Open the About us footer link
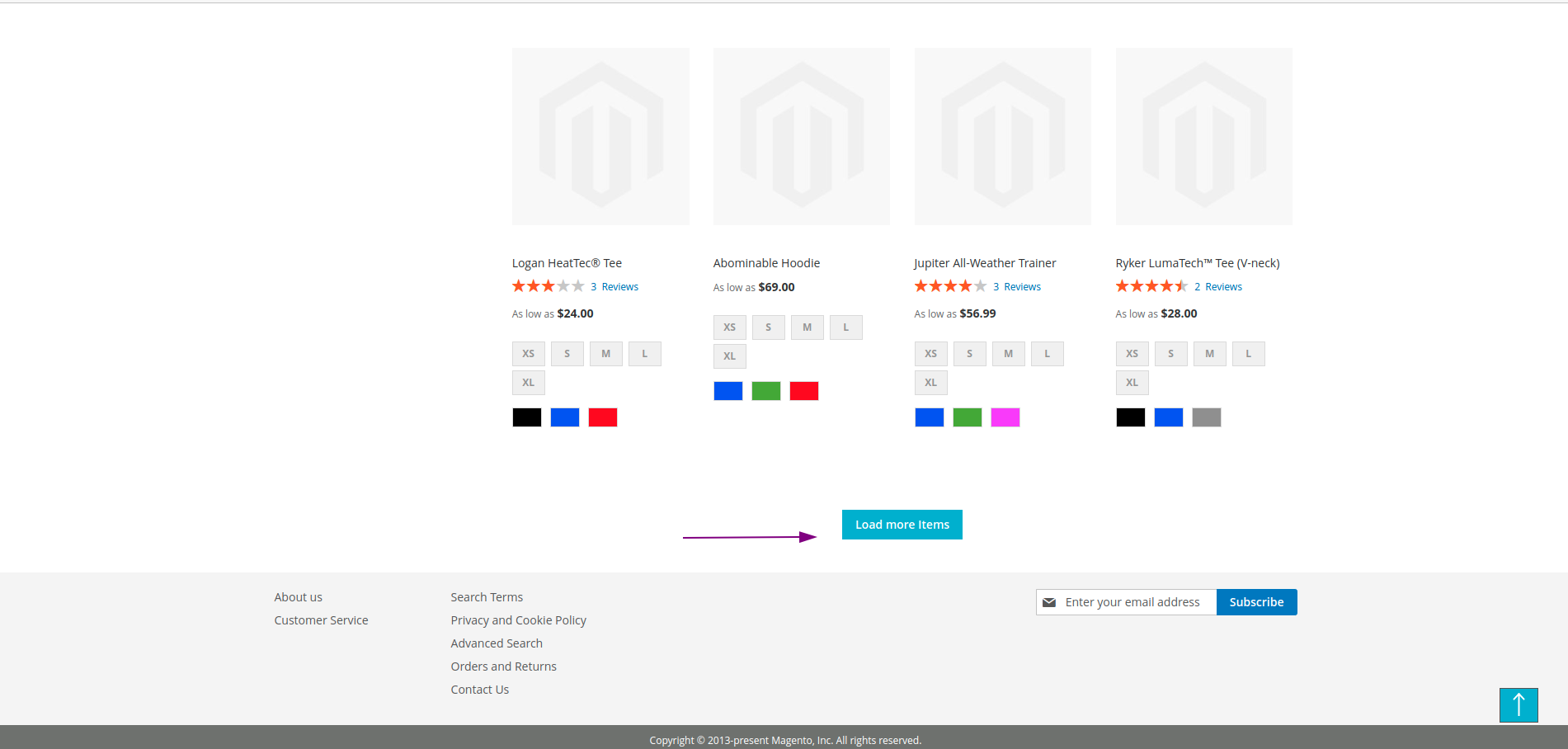The width and height of the screenshot is (1568, 749). pos(299,597)
